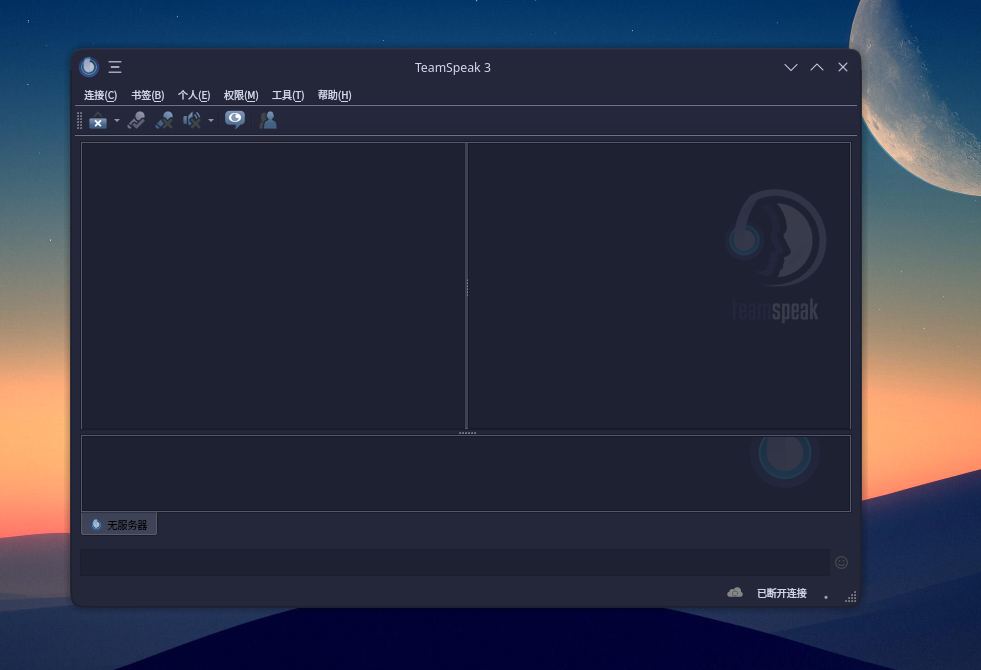Open the speaker mute dropdown arrow

(211, 120)
